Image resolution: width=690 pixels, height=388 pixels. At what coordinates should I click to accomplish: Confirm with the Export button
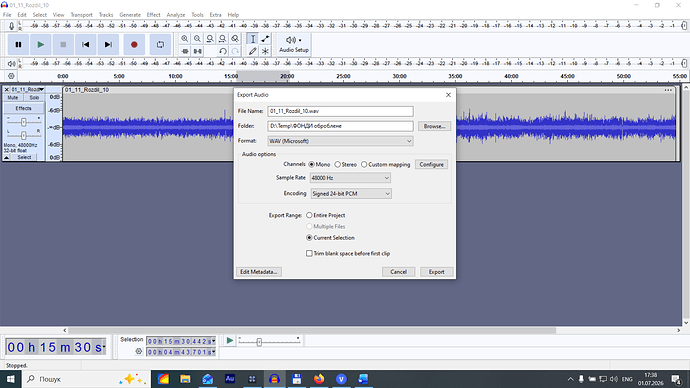click(x=437, y=272)
